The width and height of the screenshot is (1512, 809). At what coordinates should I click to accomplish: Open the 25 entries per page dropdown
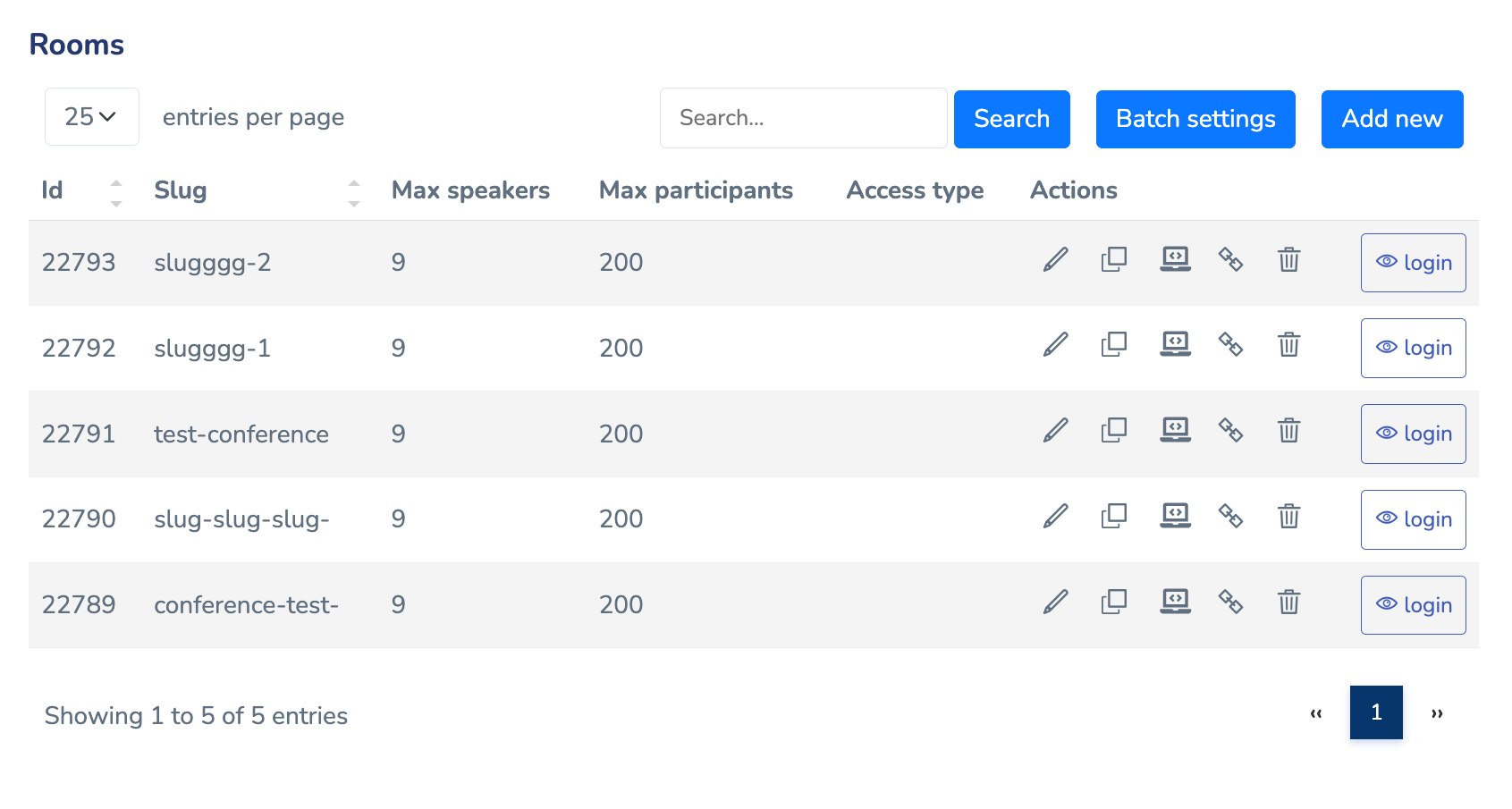pyautogui.click(x=92, y=117)
